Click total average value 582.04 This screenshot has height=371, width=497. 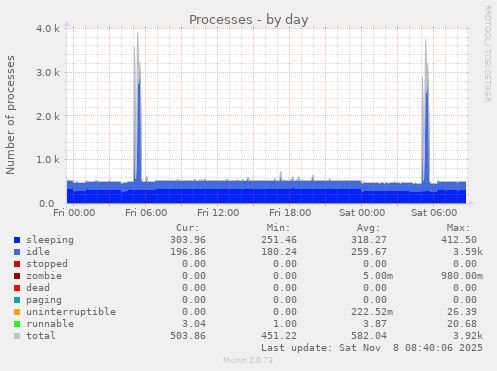[x=369, y=336]
